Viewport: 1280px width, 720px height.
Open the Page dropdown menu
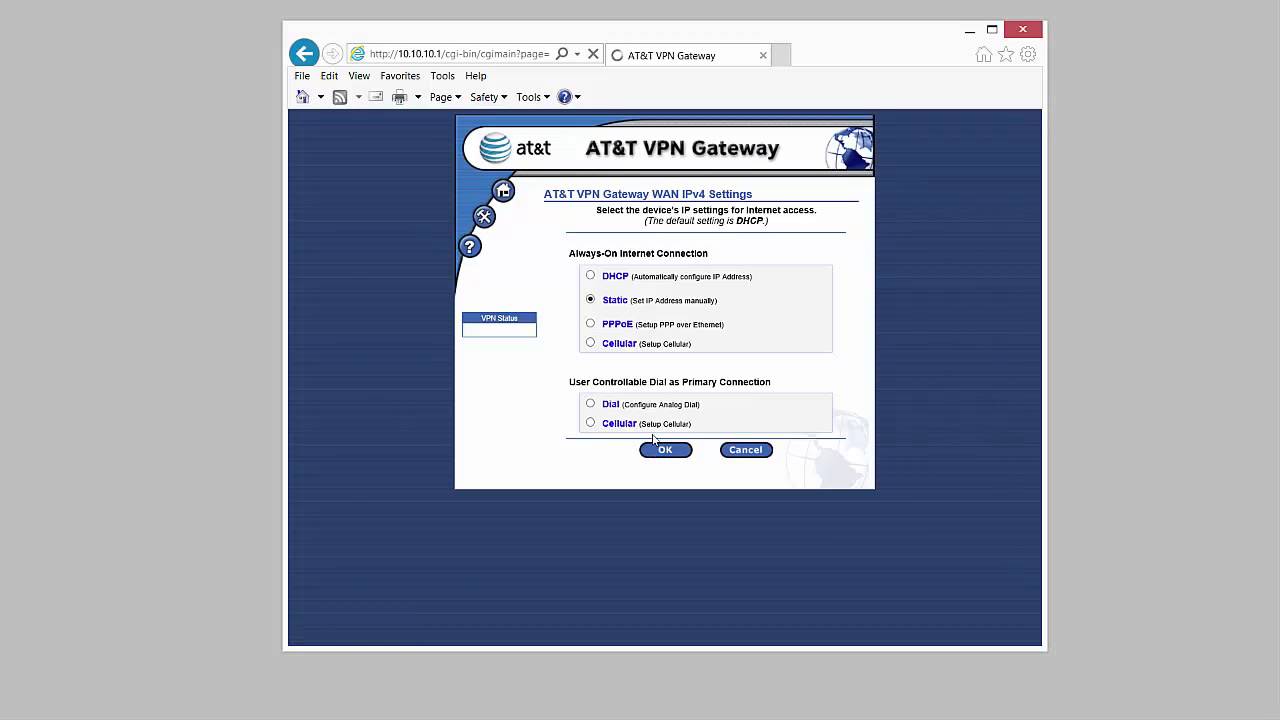(445, 97)
